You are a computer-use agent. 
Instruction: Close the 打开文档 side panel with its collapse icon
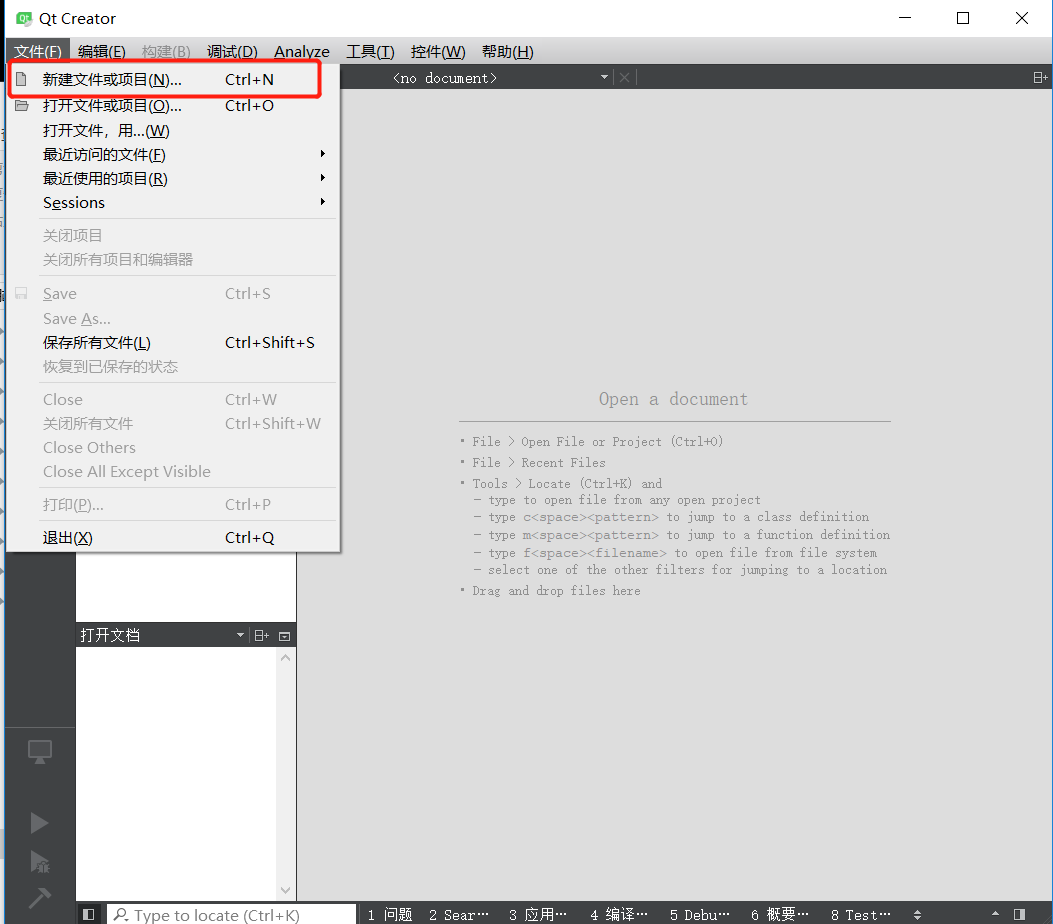coord(285,636)
